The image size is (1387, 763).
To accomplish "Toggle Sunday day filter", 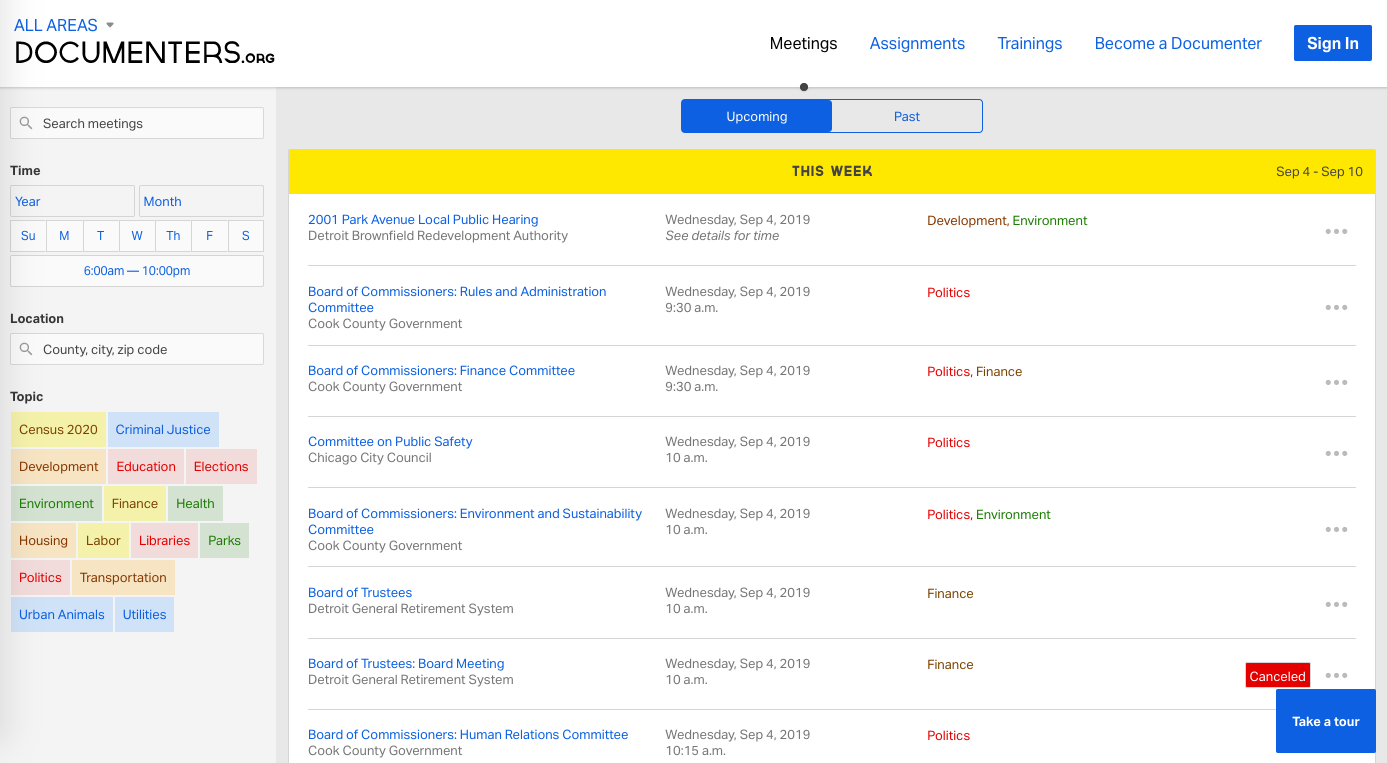I will coord(28,236).
